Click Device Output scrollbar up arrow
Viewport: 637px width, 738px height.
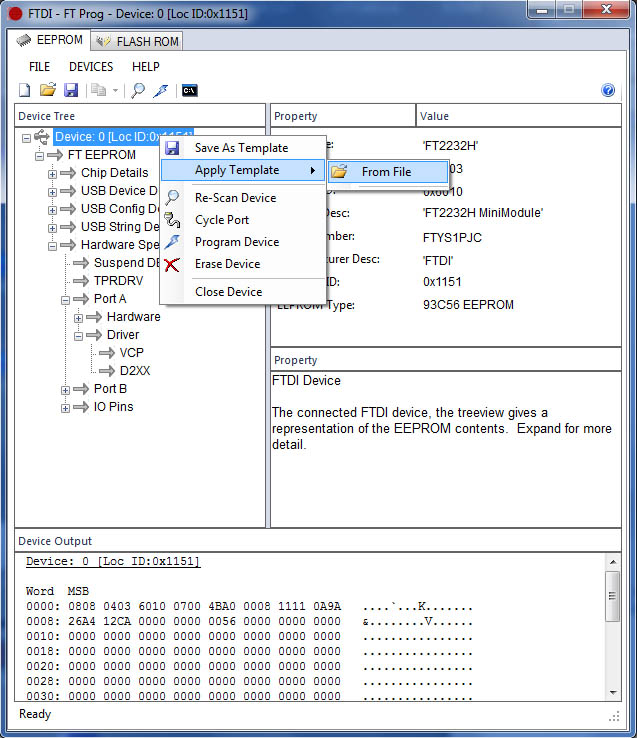tap(613, 562)
